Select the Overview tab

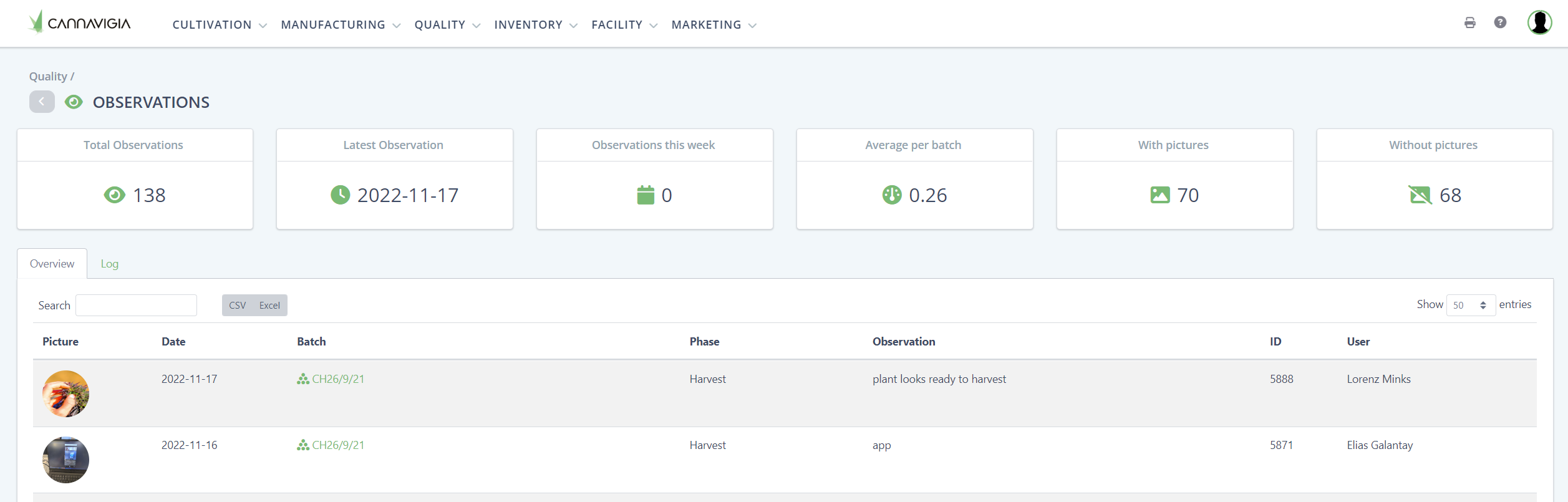tap(52, 264)
